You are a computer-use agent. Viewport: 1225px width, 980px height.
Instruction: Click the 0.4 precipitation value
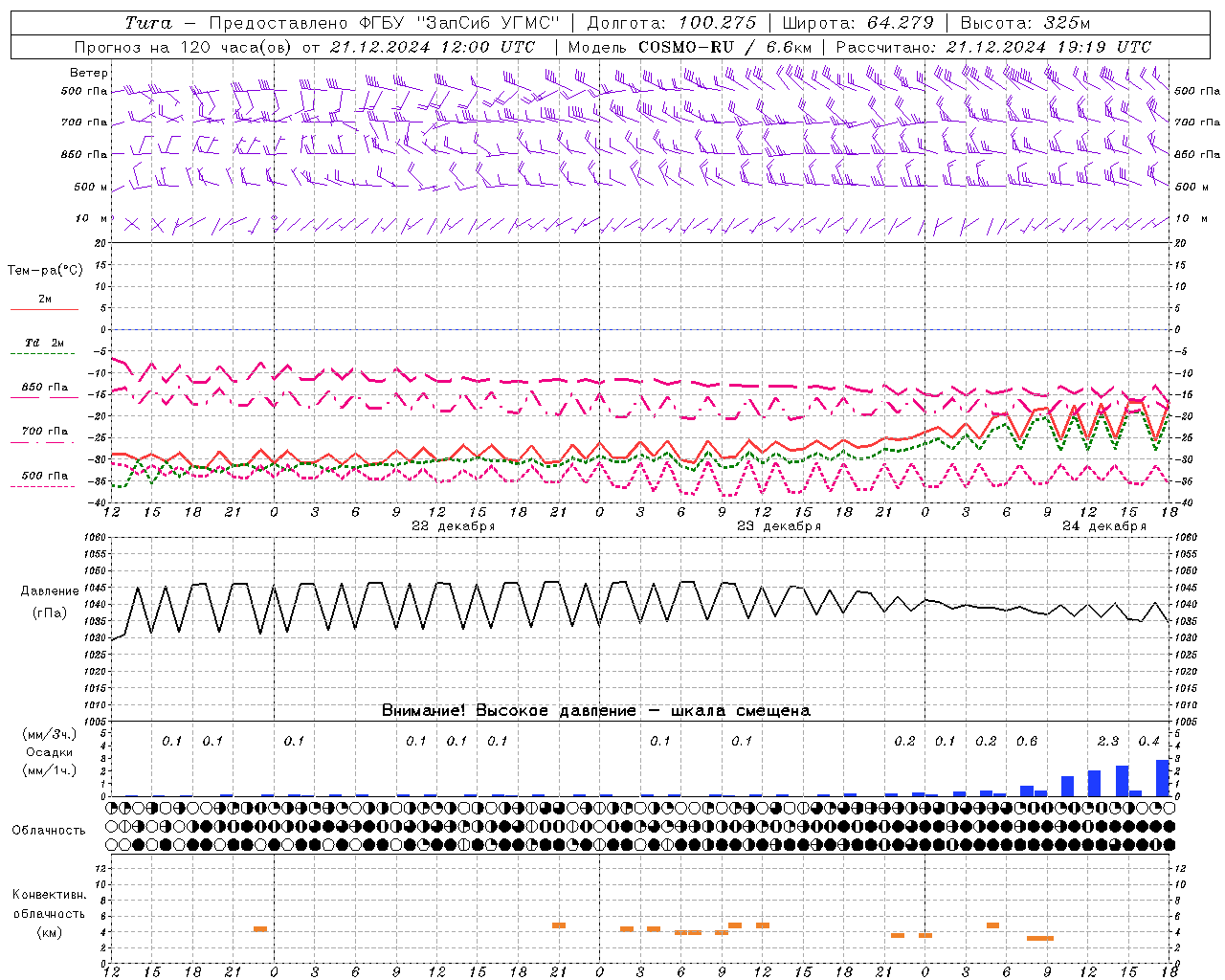pos(1148,742)
